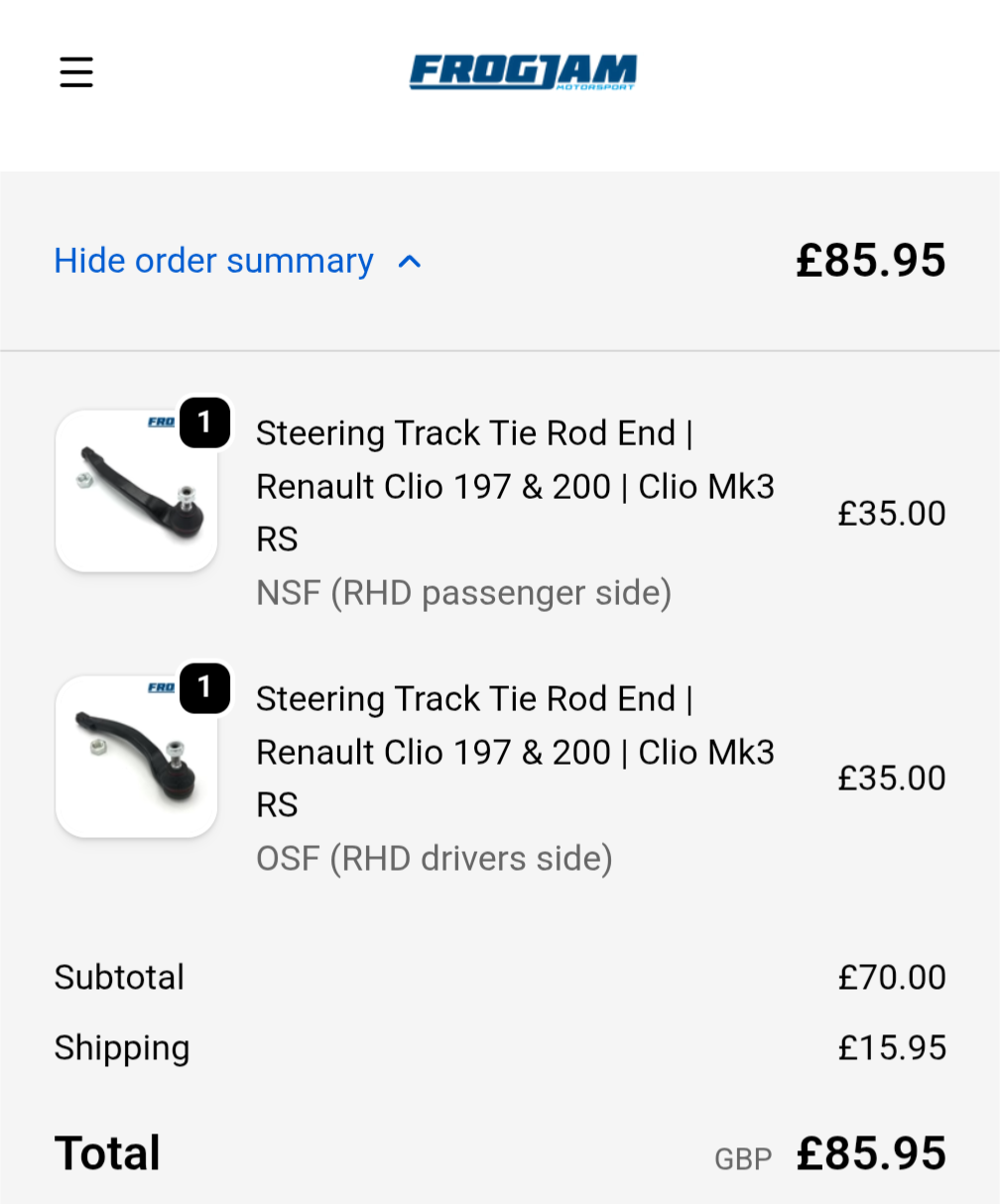Image resolution: width=1000 pixels, height=1204 pixels.
Task: Click the £35.00 price of NSF item
Action: coord(891,514)
